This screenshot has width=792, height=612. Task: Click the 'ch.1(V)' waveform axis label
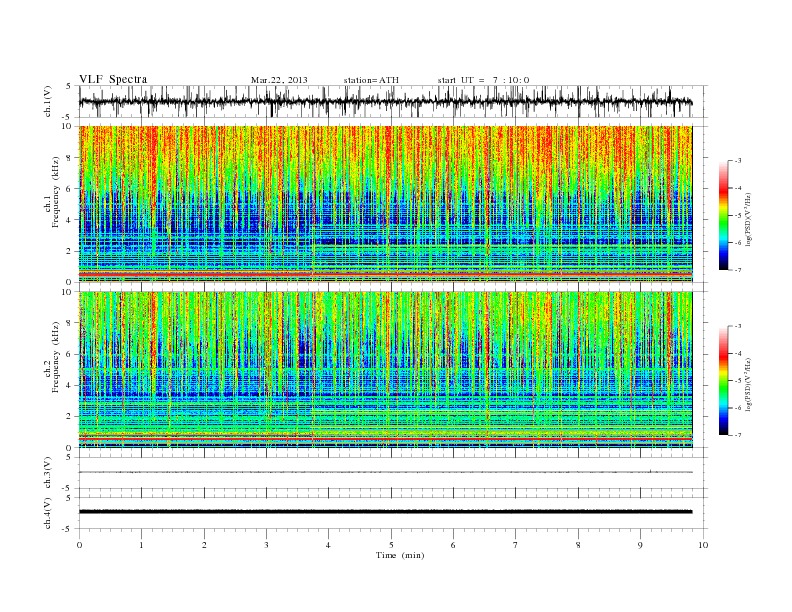point(48,103)
